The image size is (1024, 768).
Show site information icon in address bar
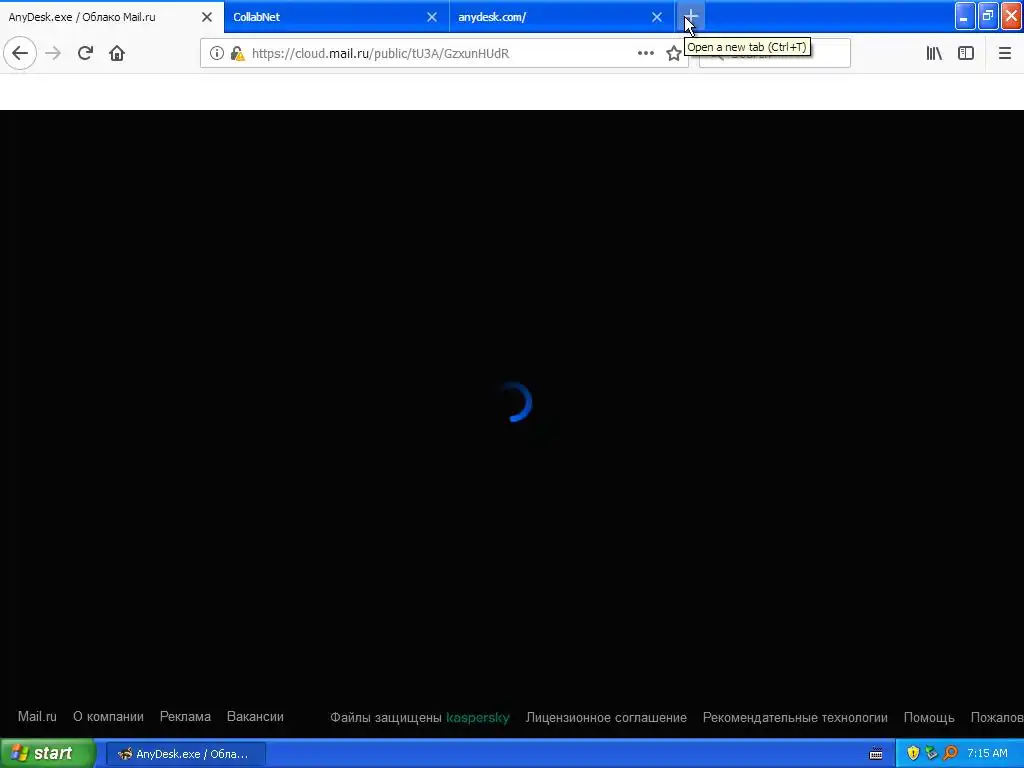pos(217,54)
